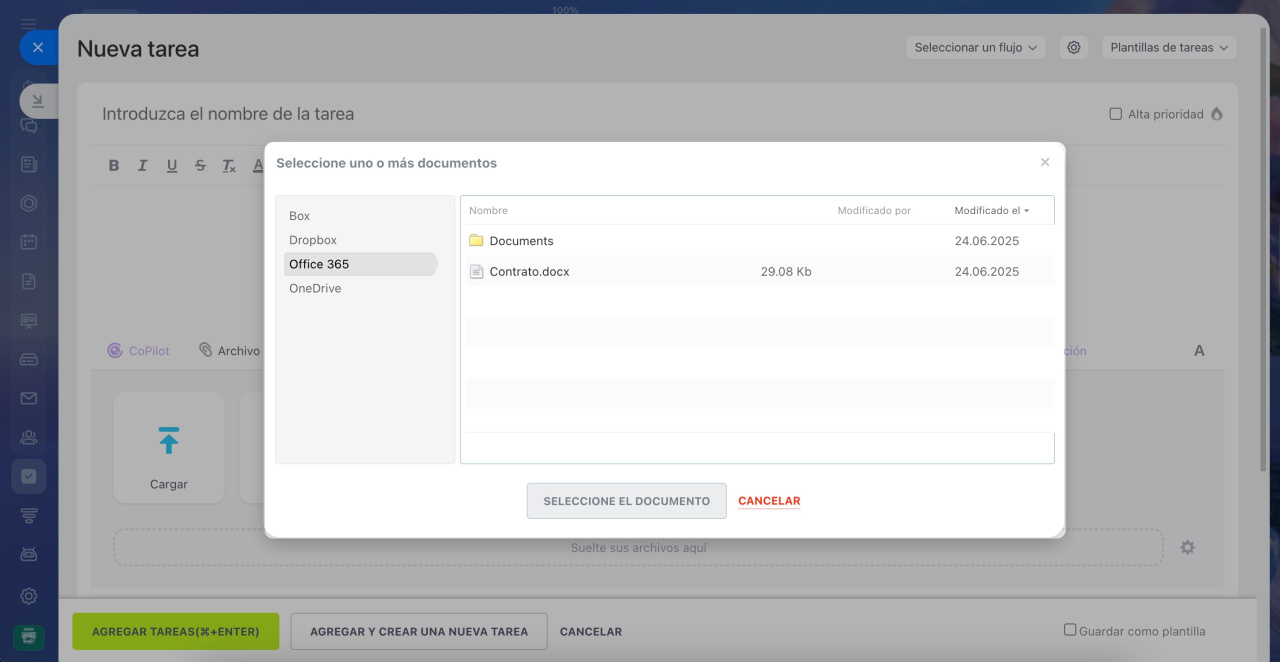Open the funnel filter sidebar icon
This screenshot has width=1280, height=662.
pos(29,515)
